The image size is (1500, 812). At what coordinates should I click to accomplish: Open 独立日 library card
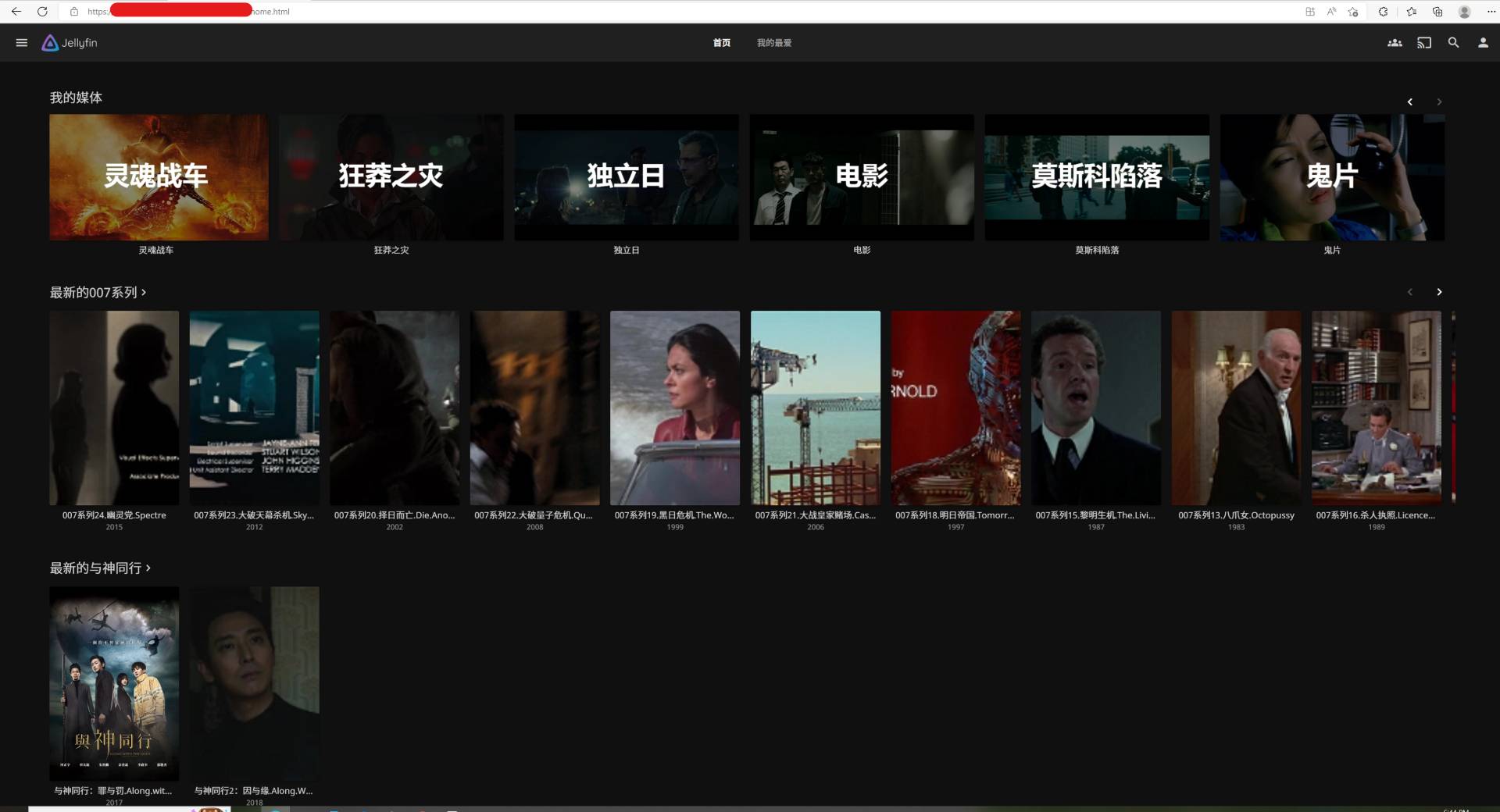(x=627, y=177)
